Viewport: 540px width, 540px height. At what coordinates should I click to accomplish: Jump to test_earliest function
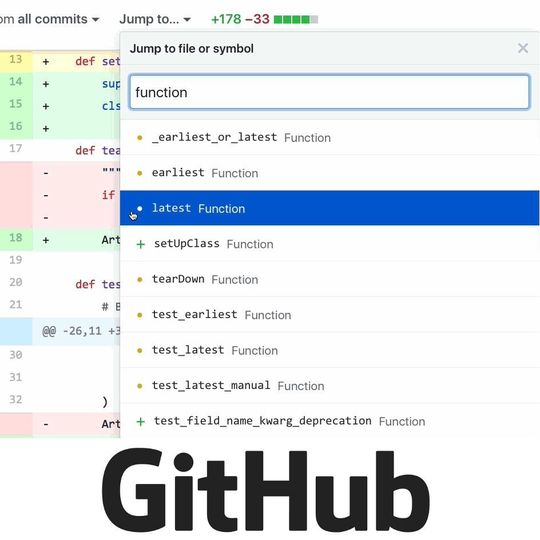tap(330, 315)
